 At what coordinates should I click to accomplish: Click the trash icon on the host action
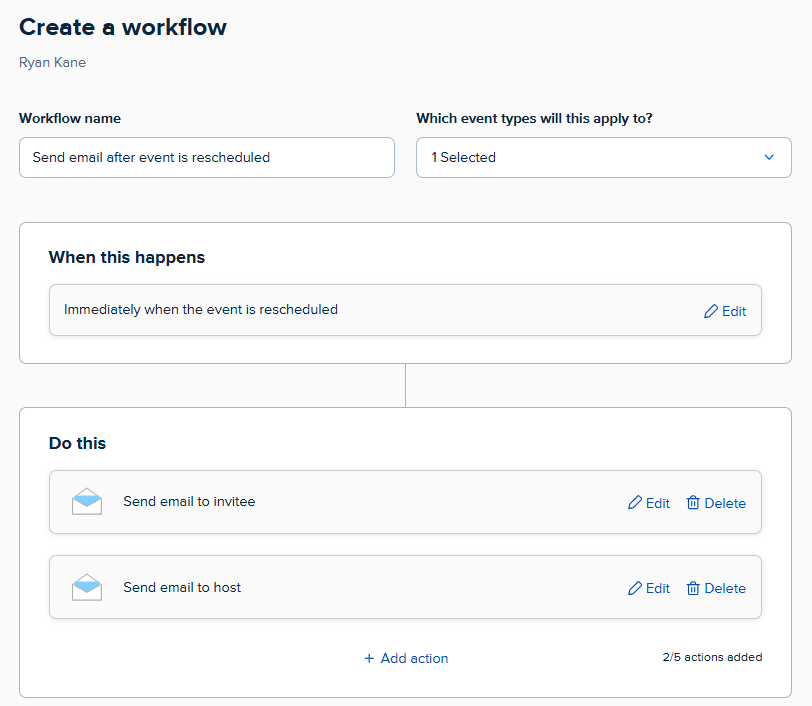pos(693,588)
